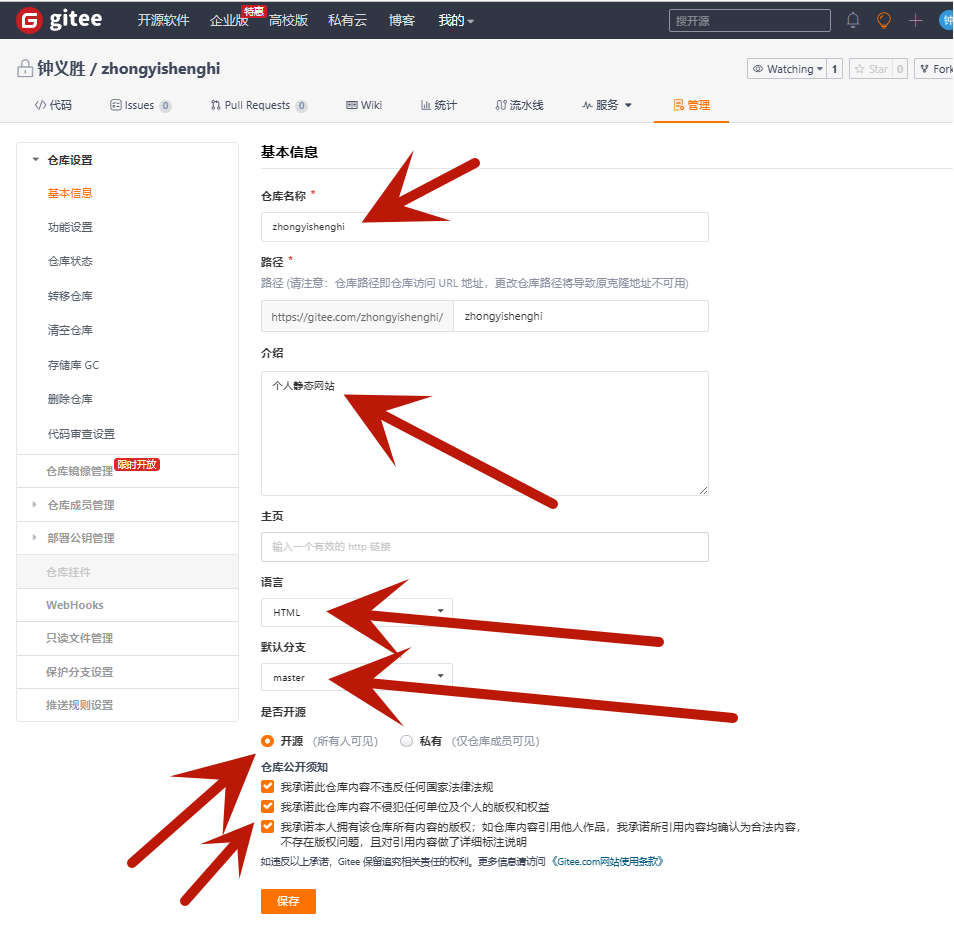
Task: Open the 语言 HTML dropdown
Action: pyautogui.click(x=357, y=612)
